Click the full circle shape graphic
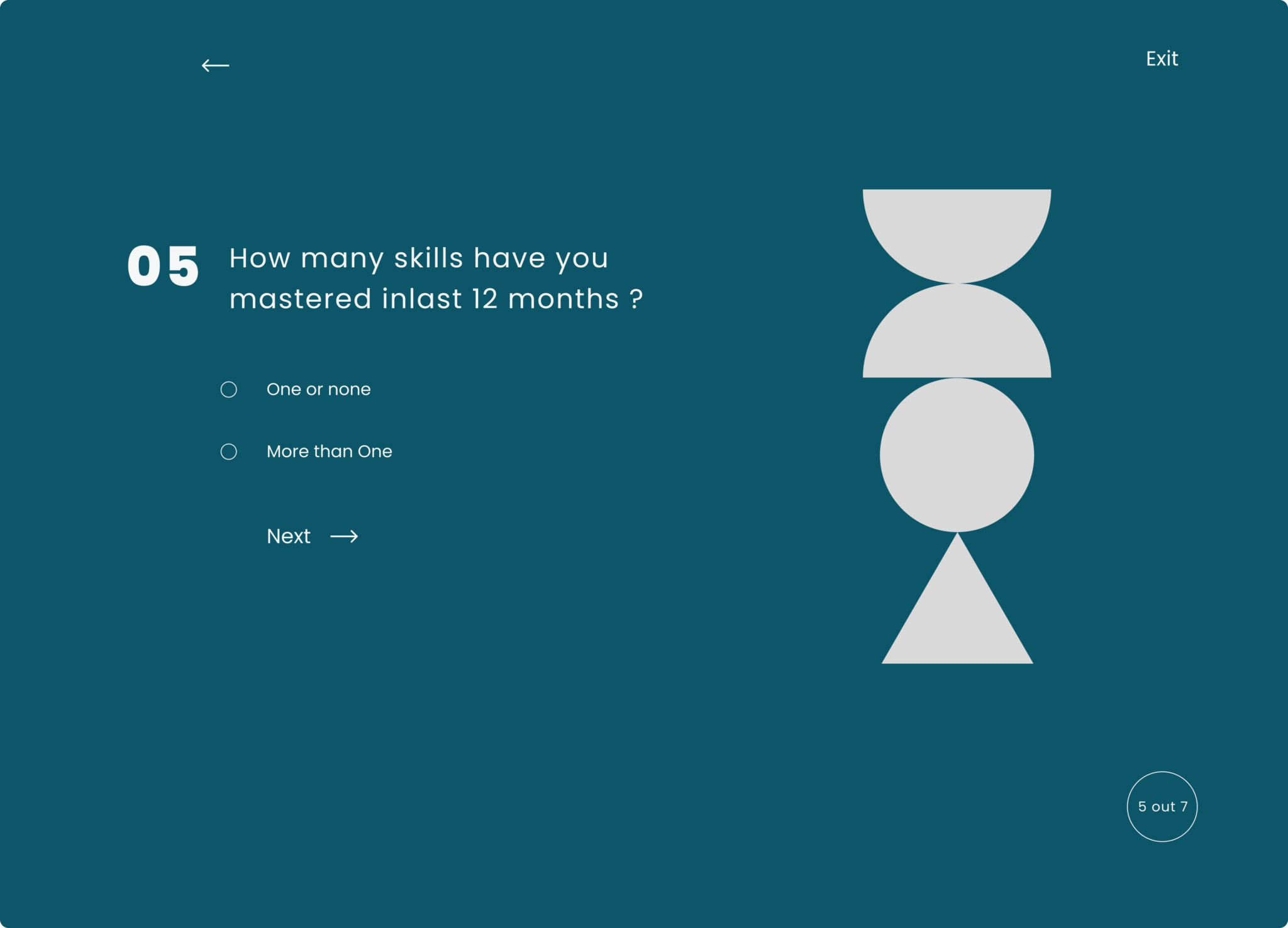 [957, 455]
